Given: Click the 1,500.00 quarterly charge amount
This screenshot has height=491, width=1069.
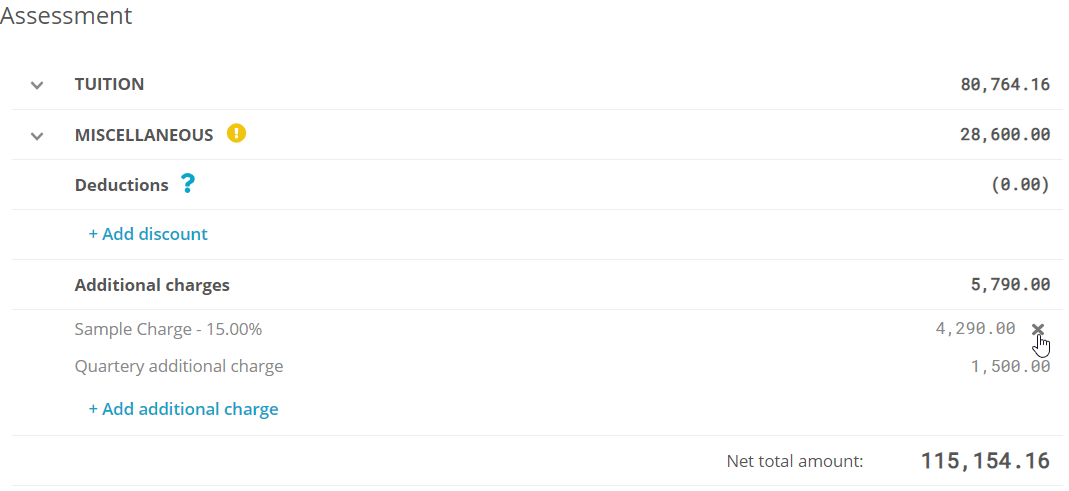Looking at the screenshot, I should click(1010, 366).
